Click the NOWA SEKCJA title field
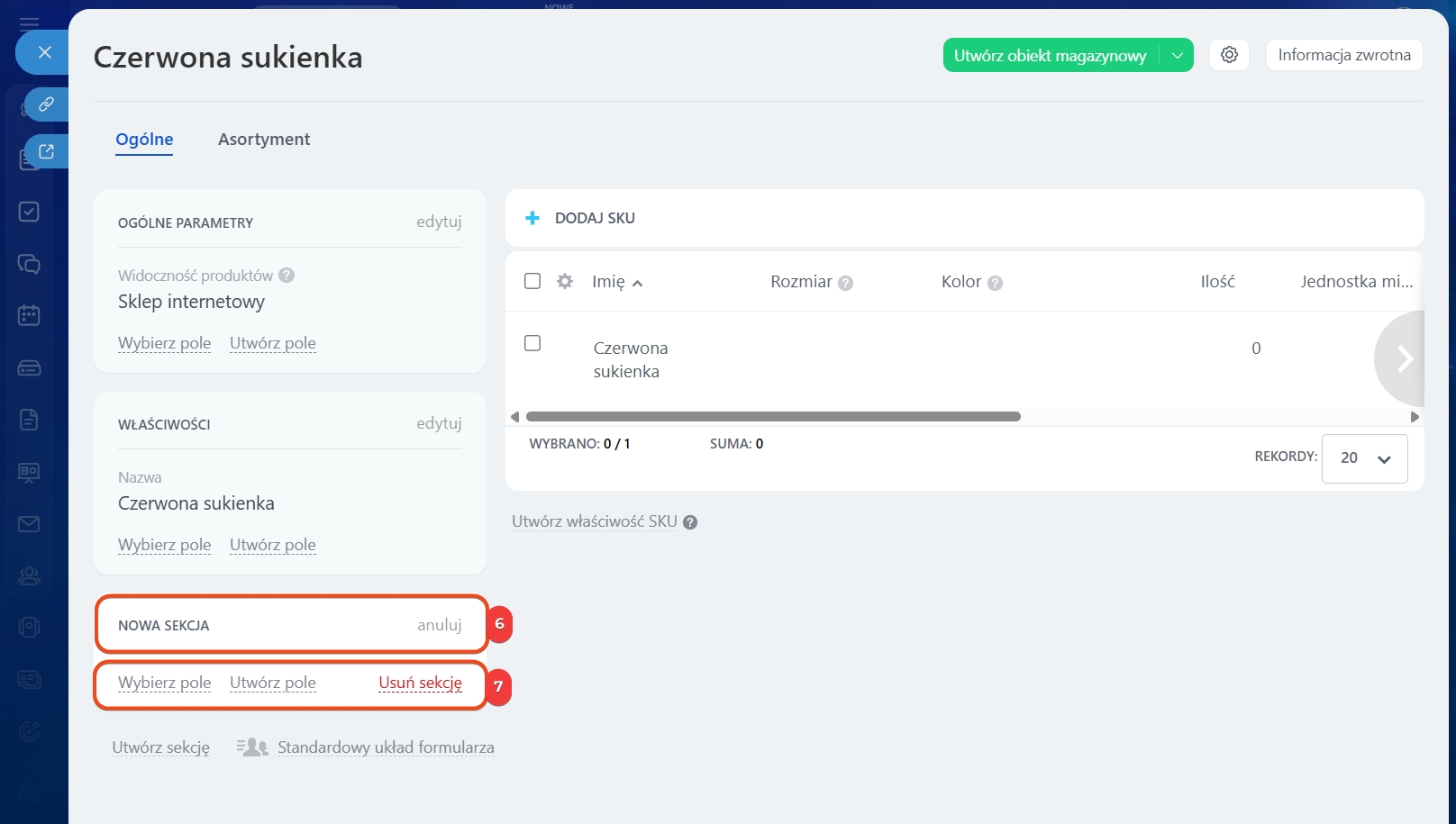This screenshot has height=824, width=1456. pyautogui.click(x=164, y=625)
